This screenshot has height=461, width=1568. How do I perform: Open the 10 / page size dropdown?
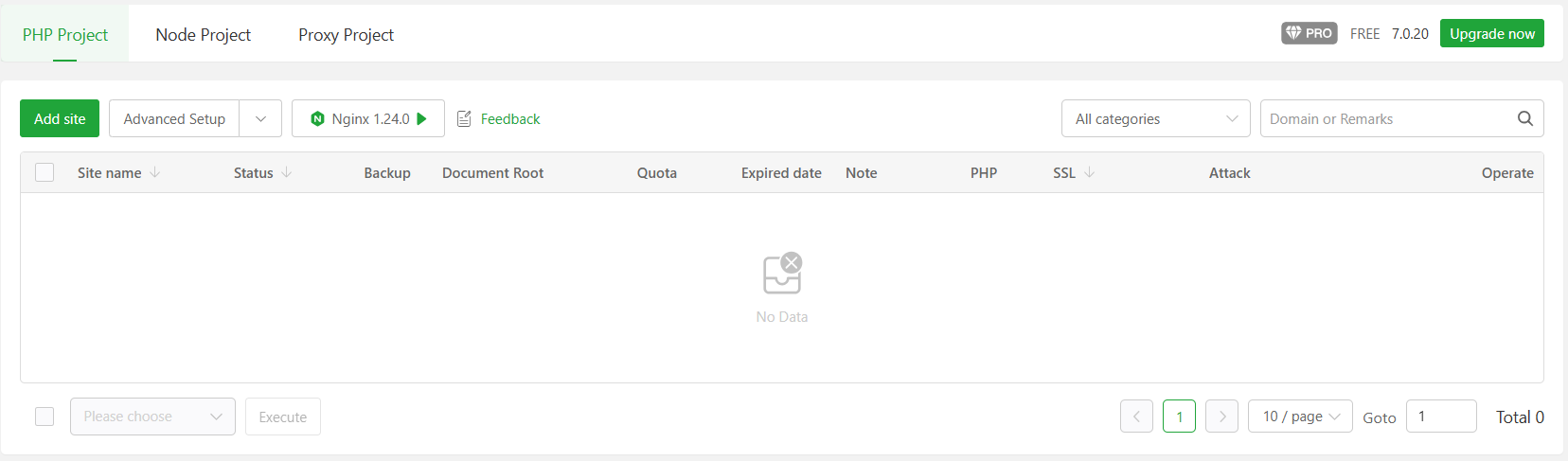1300,417
